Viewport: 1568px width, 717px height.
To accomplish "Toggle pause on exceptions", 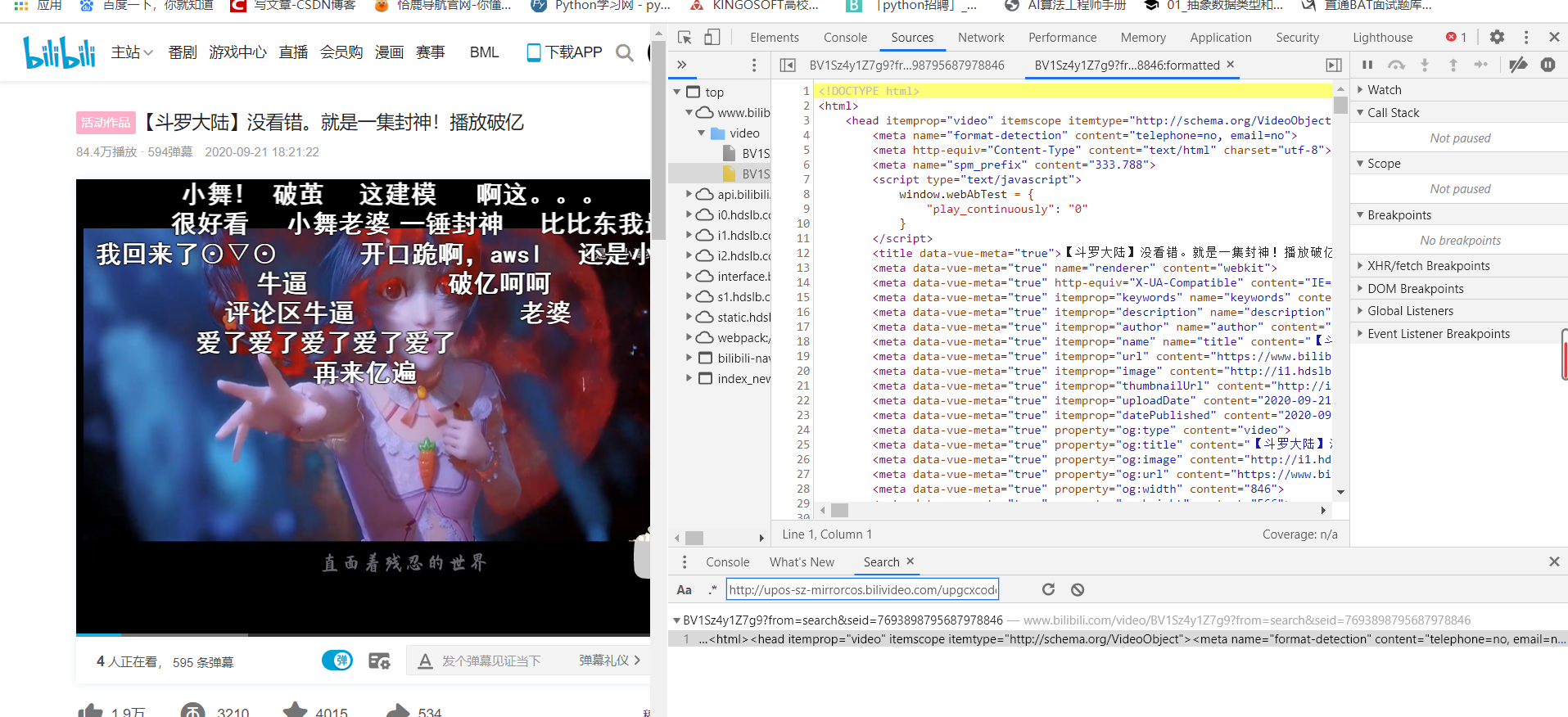I will click(1548, 65).
